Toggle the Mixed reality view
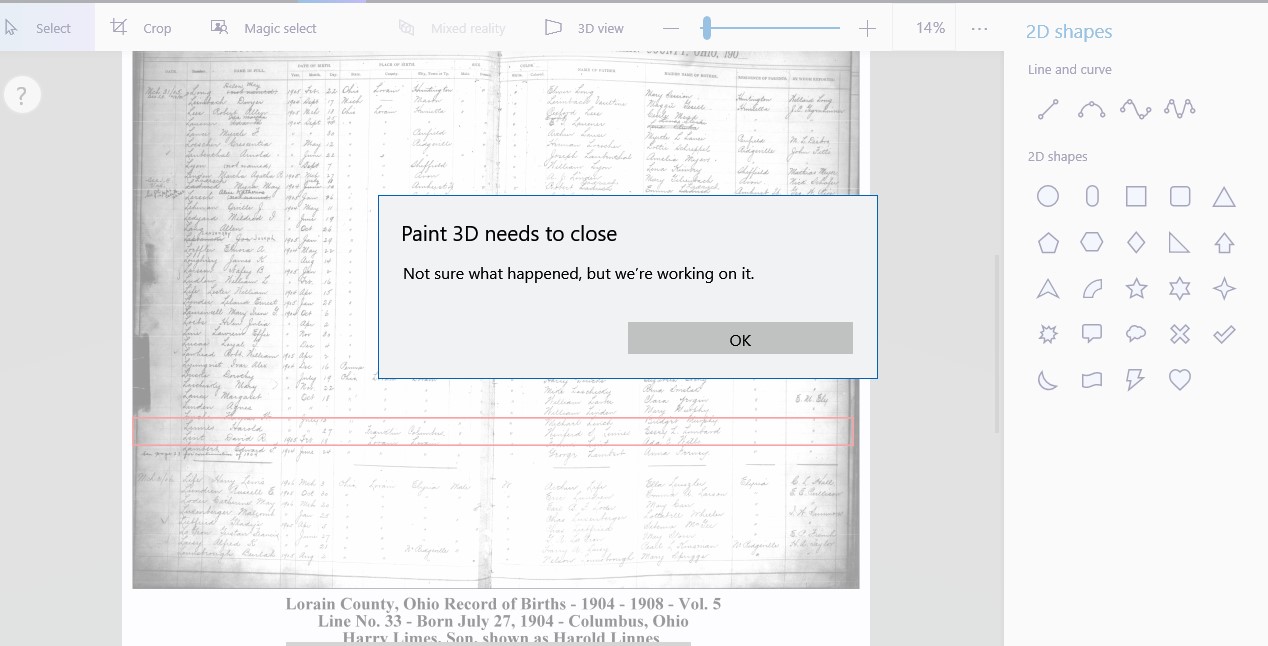 tap(452, 28)
